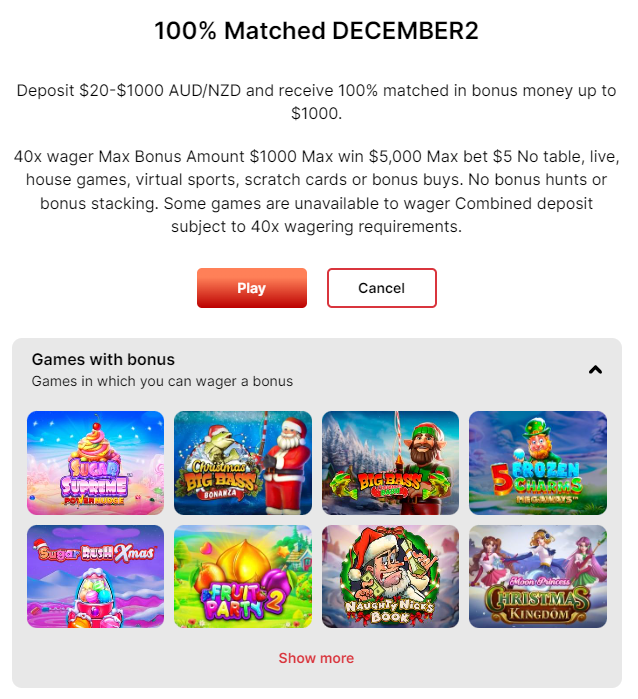Show more bonus games

pyautogui.click(x=316, y=658)
